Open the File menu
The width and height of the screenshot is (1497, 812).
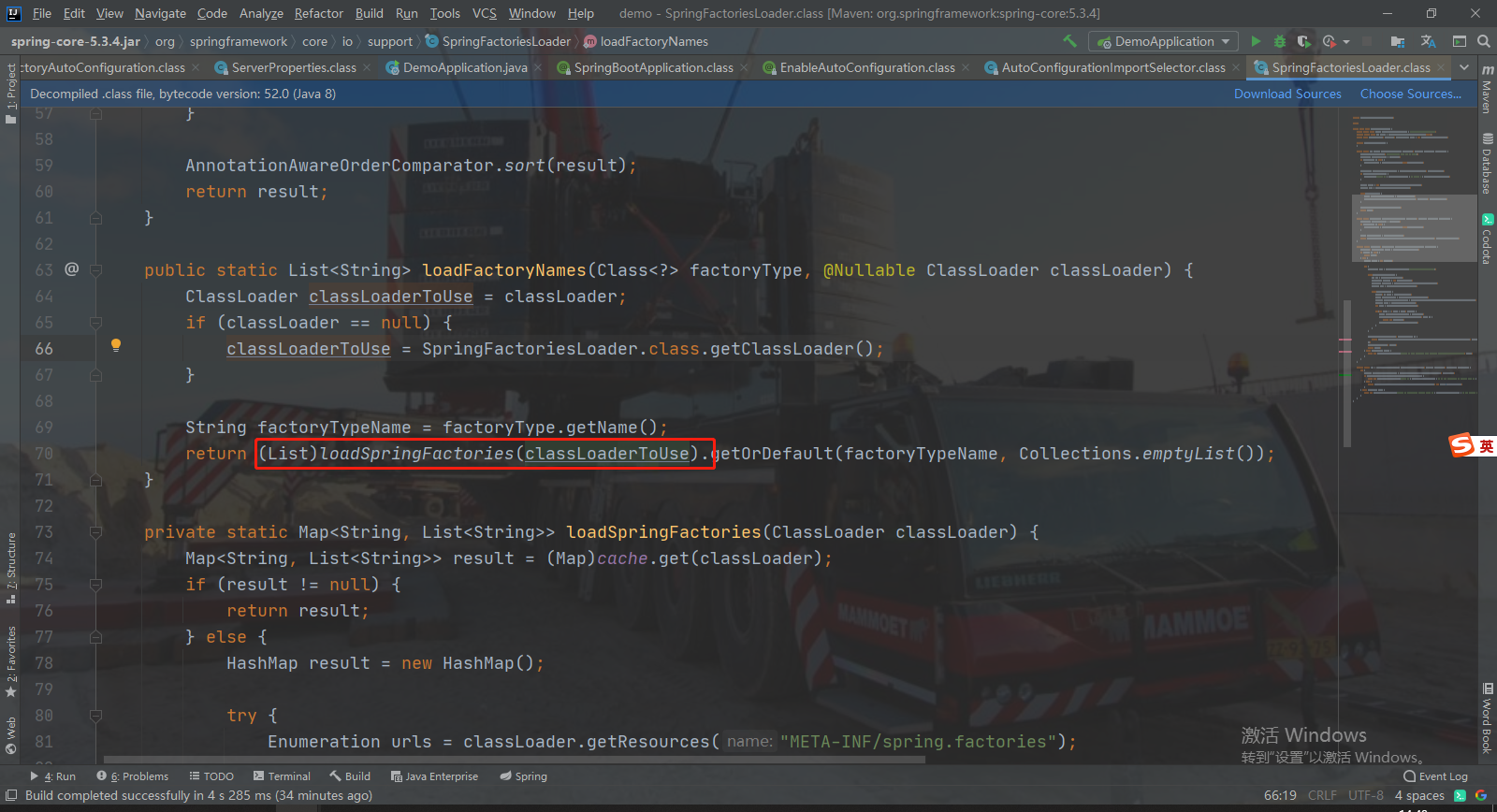pyautogui.click(x=42, y=13)
